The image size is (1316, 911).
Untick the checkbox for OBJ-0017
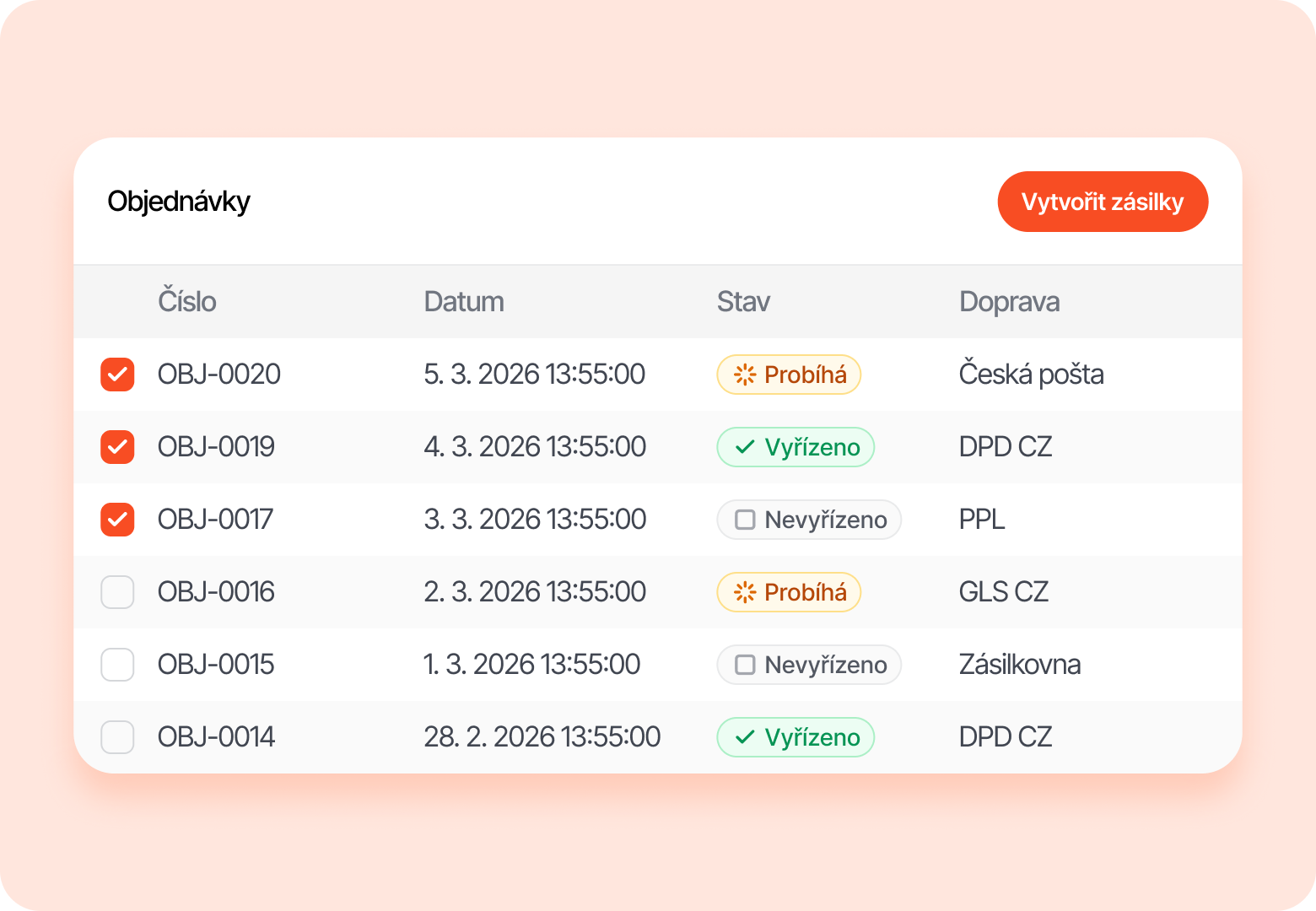[x=117, y=520]
